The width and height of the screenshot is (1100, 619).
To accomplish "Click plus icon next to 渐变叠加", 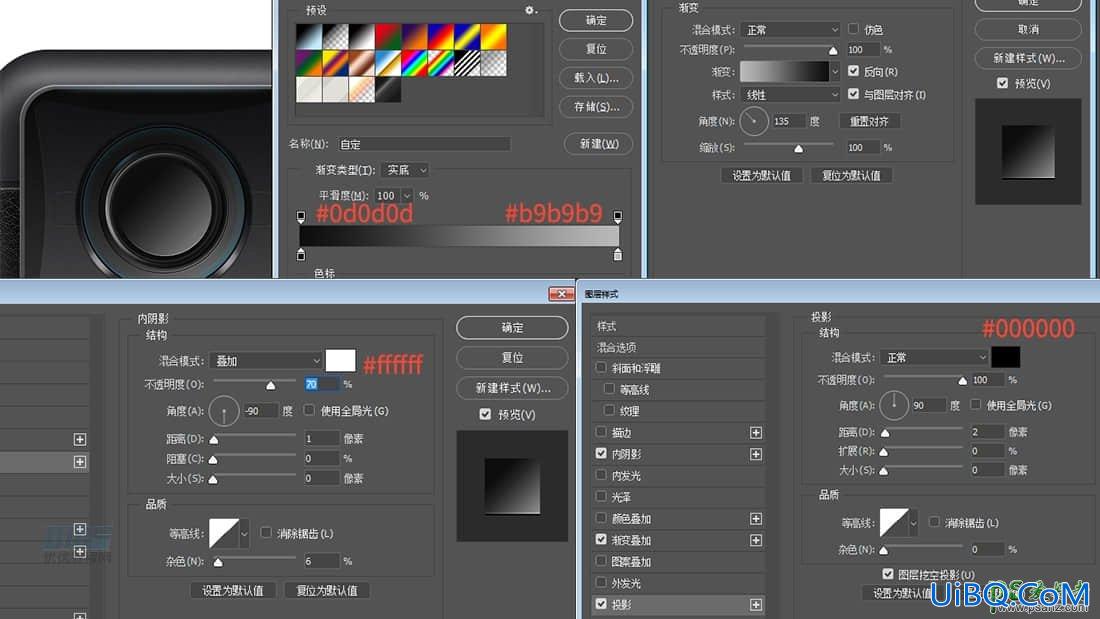I will 756,540.
